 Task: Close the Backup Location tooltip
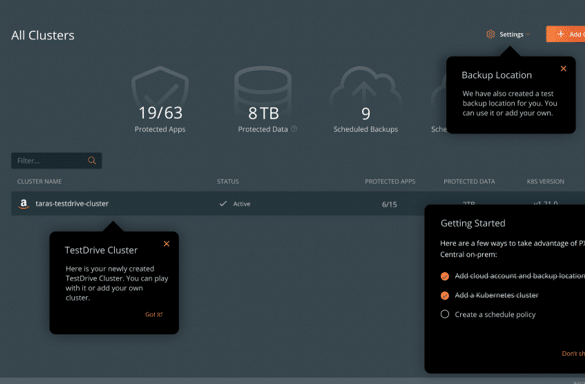click(563, 69)
